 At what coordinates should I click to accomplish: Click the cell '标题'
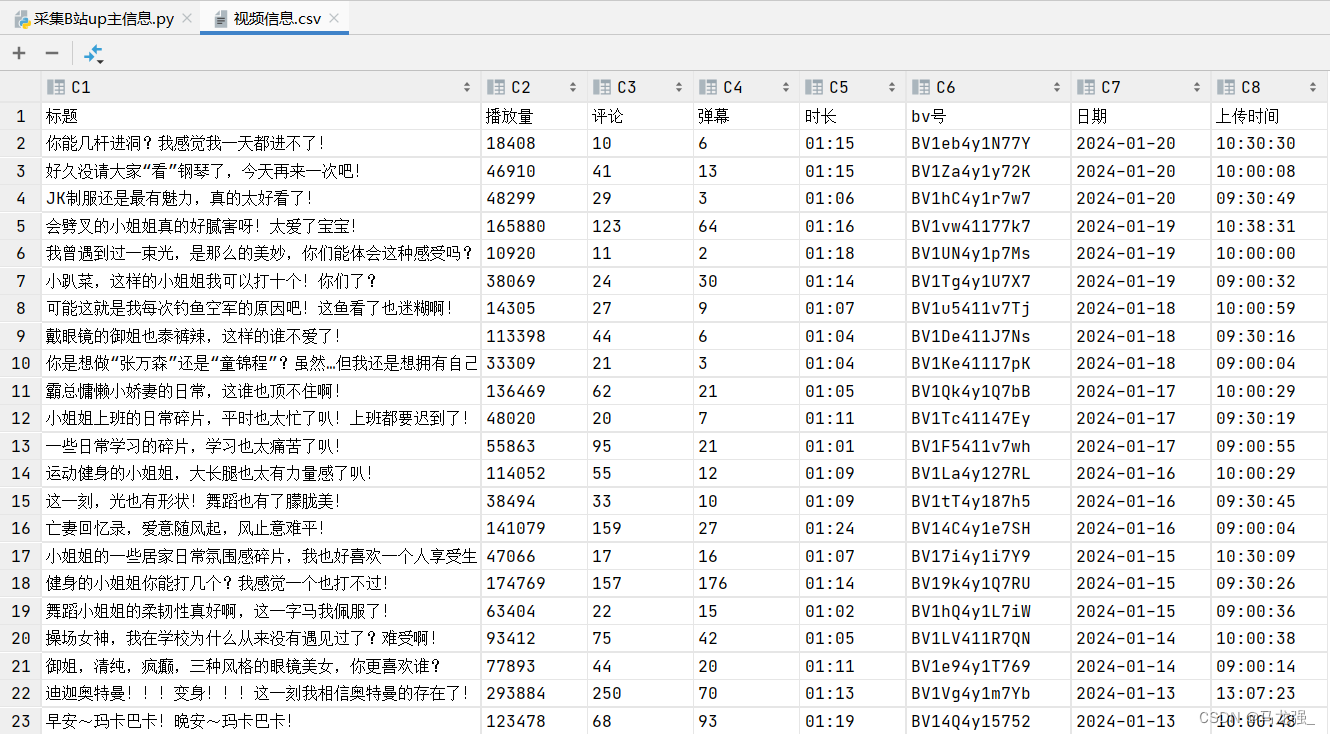[x=261, y=116]
